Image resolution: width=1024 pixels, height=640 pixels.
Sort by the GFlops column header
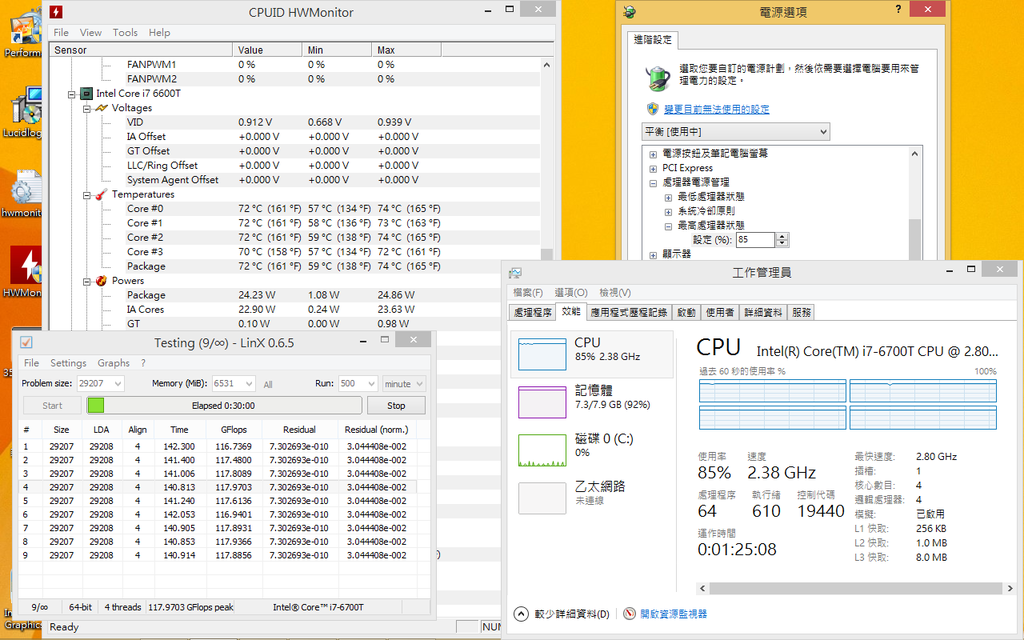tap(234, 429)
